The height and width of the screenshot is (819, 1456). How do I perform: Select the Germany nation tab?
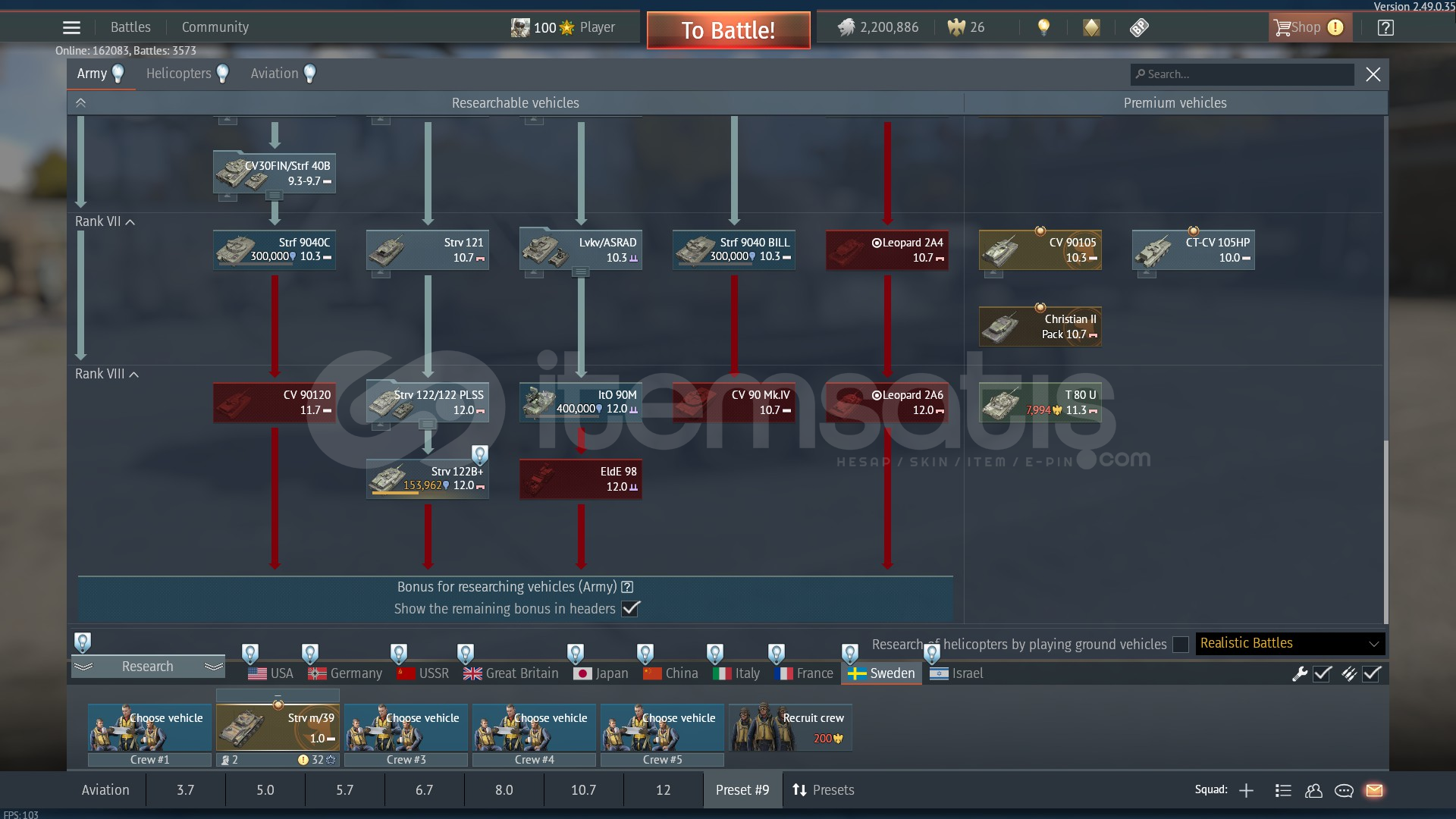pos(346,673)
